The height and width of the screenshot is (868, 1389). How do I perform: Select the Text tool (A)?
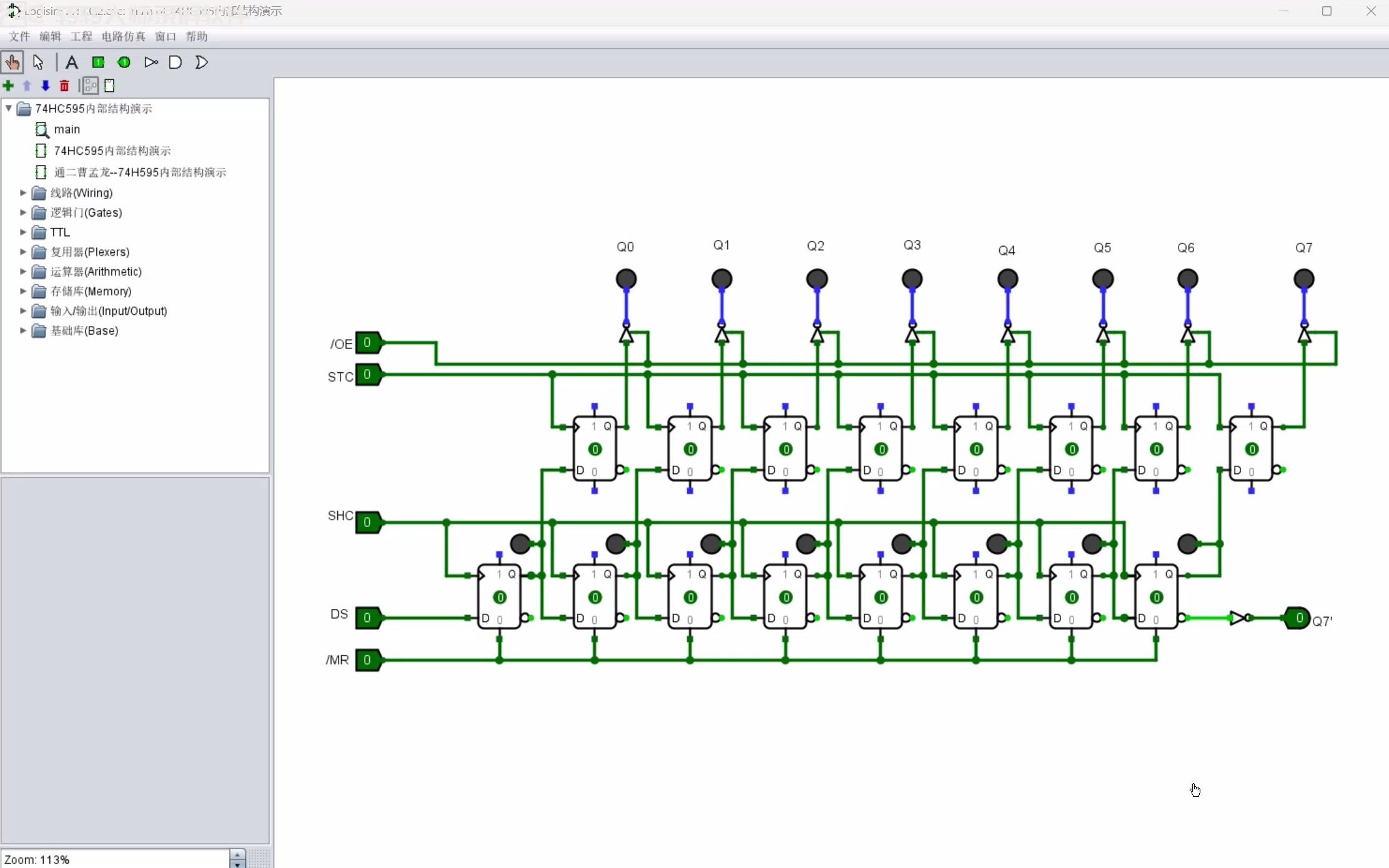click(x=72, y=62)
